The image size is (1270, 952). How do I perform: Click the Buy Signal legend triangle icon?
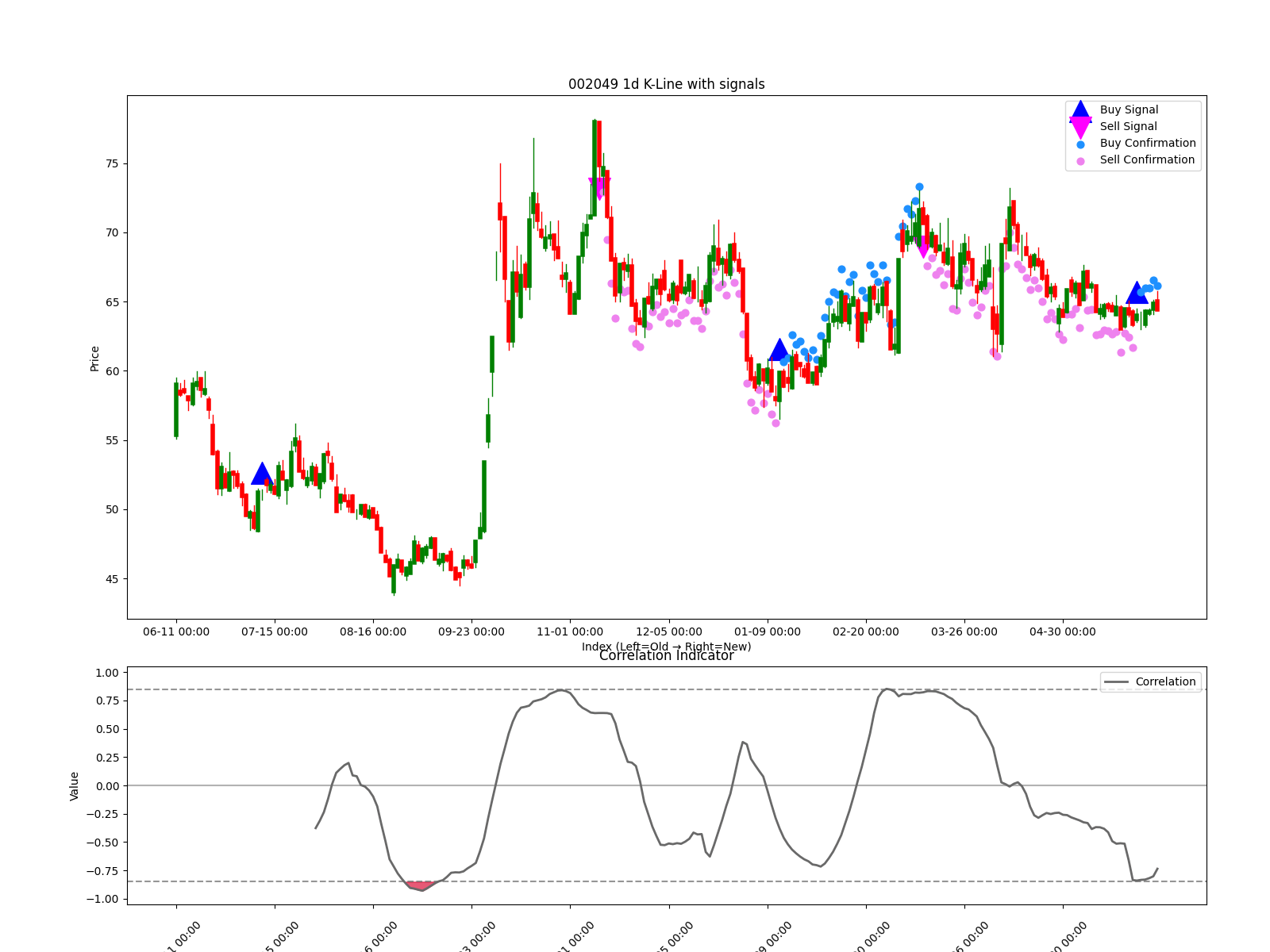pos(1080,110)
